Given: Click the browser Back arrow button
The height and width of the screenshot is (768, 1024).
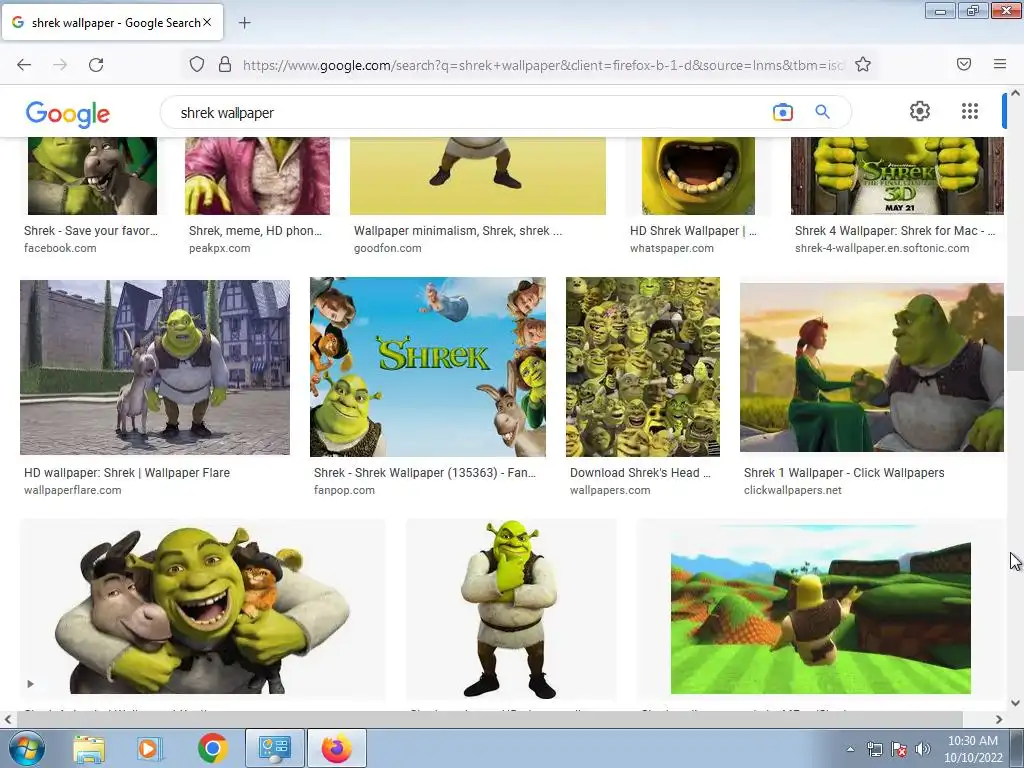Looking at the screenshot, I should tap(24, 65).
